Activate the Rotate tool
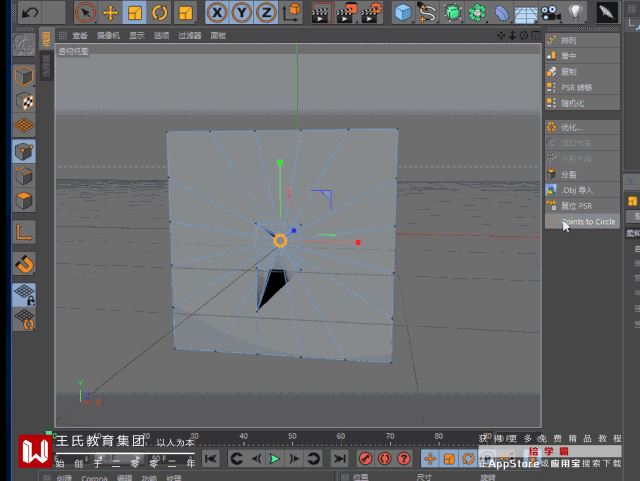The width and height of the screenshot is (640, 481). pyautogui.click(x=160, y=13)
